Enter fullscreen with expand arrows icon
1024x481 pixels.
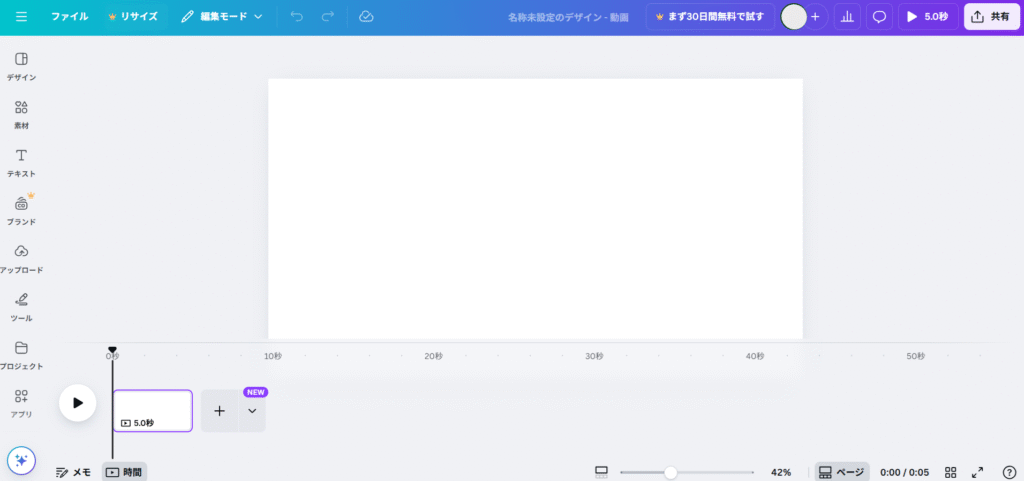978,472
